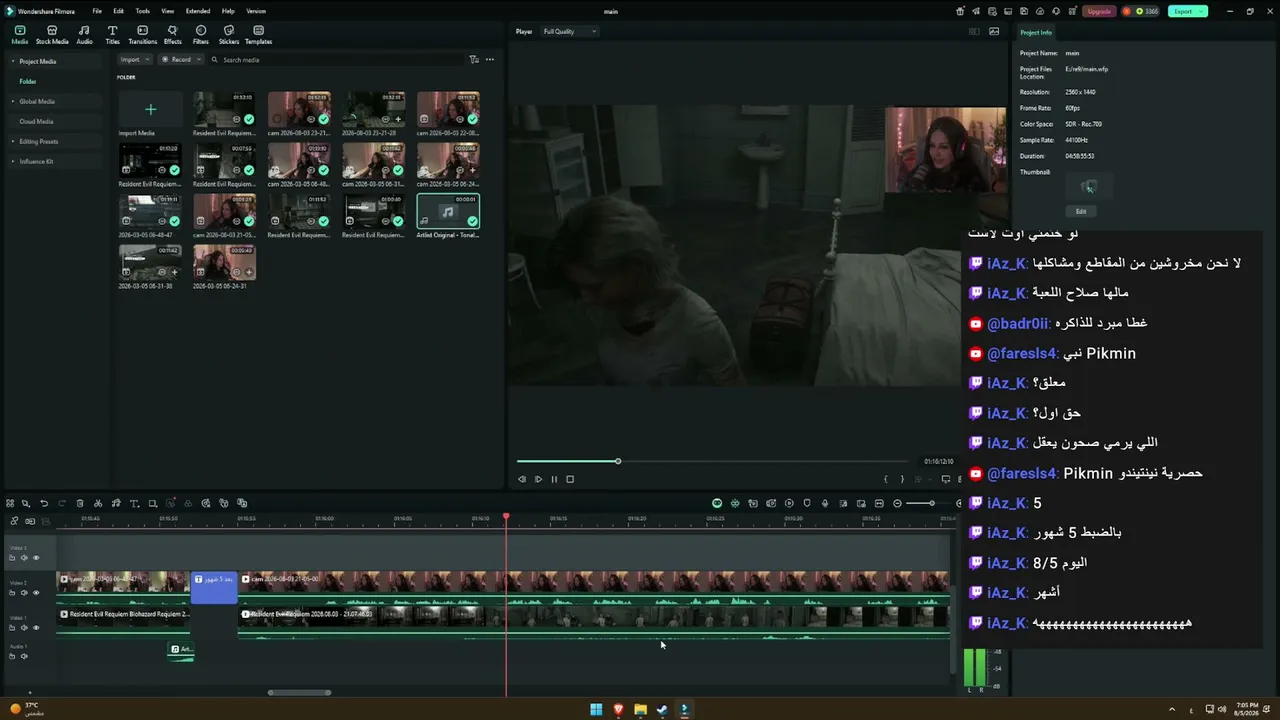1280x720 pixels.
Task: Choose the timeline selection tool icon
Action: click(26, 503)
